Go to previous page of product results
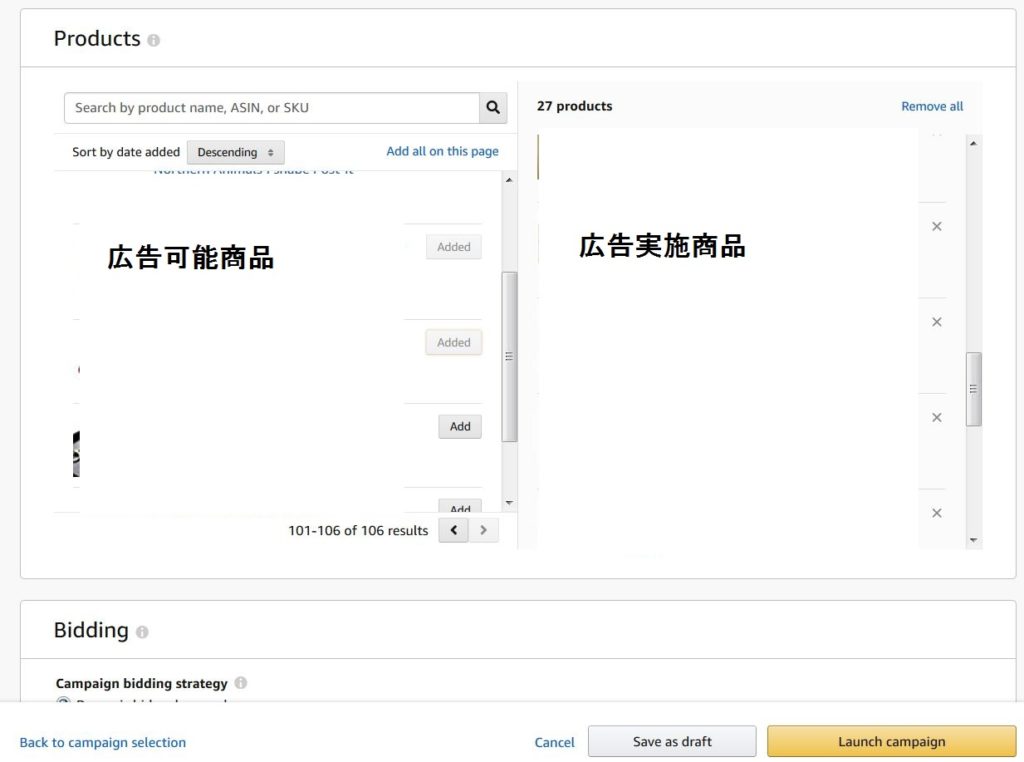Image resolution: width=1024 pixels, height=762 pixels. point(453,530)
